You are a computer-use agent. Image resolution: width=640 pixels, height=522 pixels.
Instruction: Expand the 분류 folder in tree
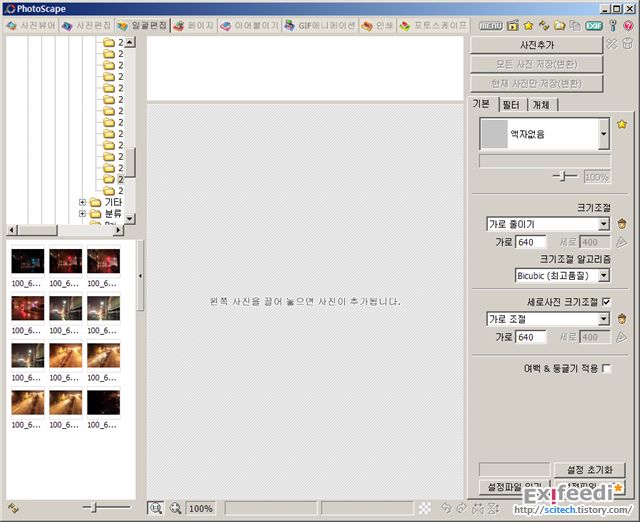click(x=82, y=213)
